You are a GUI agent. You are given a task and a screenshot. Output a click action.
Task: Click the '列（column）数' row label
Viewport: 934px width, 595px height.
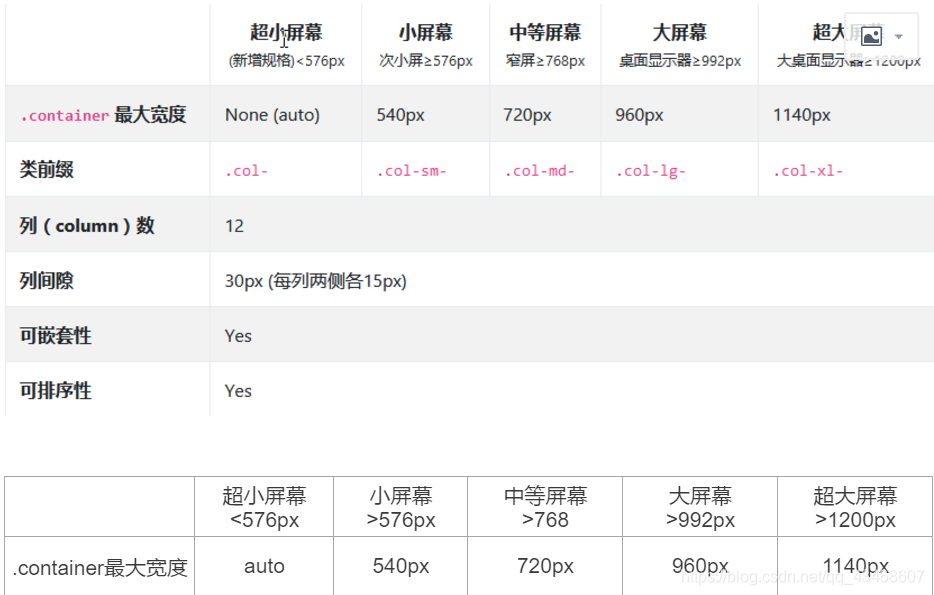87,226
